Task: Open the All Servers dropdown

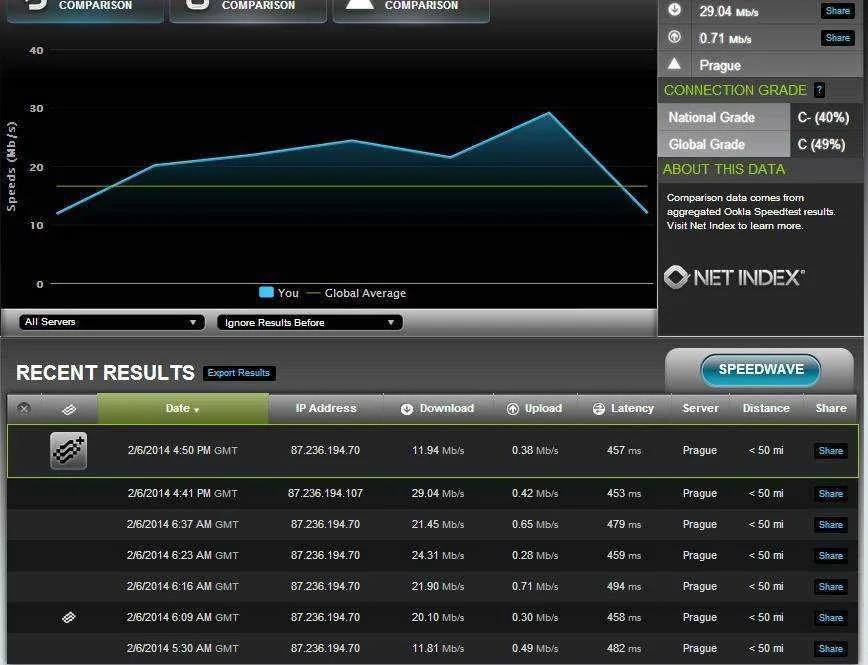Action: pos(111,322)
